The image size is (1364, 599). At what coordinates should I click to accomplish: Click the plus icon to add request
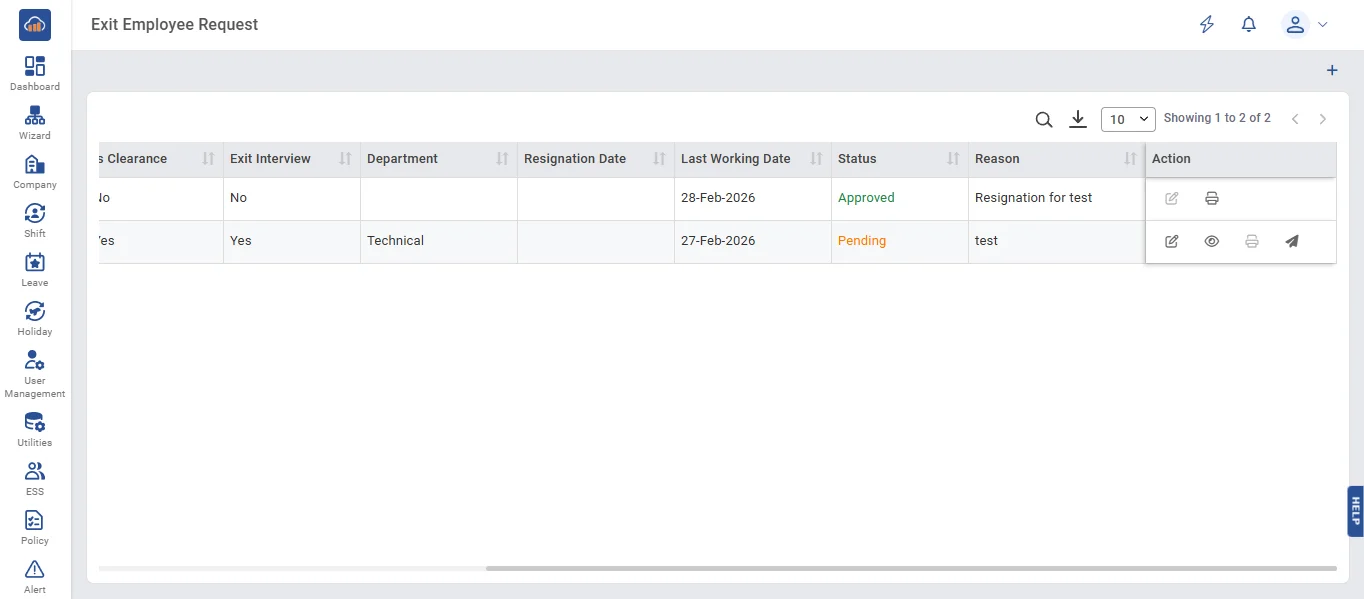1331,70
